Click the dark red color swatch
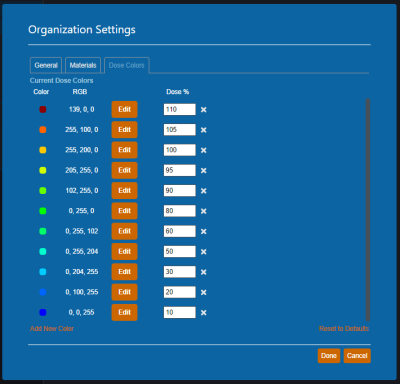Viewport: 400px width, 384px height. point(43,109)
